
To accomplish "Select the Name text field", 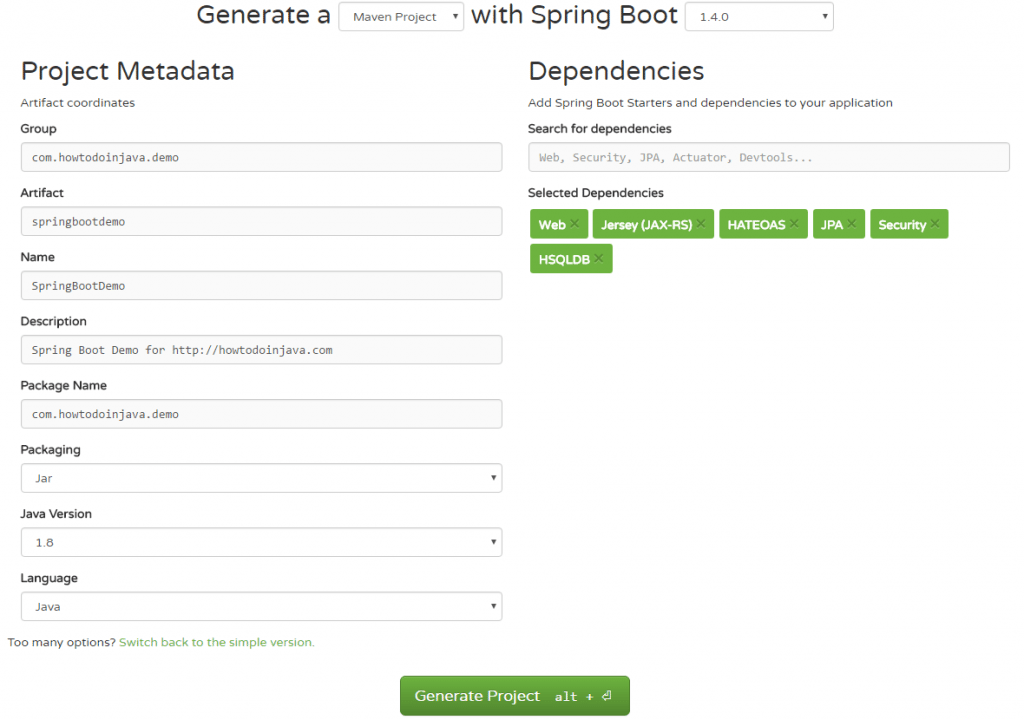I will (x=261, y=285).
